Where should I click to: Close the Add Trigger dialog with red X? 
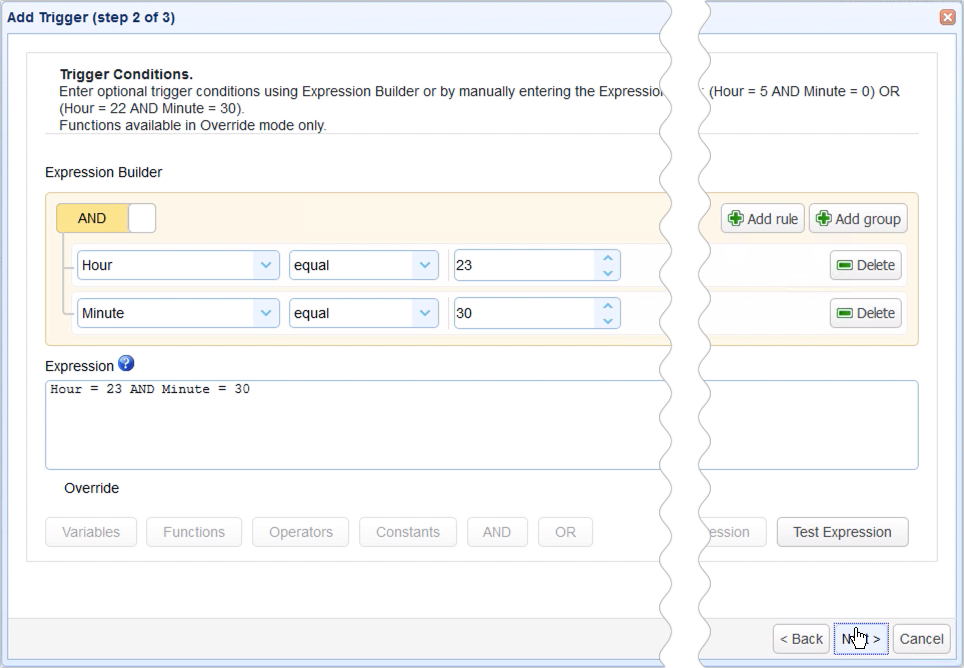point(949,17)
